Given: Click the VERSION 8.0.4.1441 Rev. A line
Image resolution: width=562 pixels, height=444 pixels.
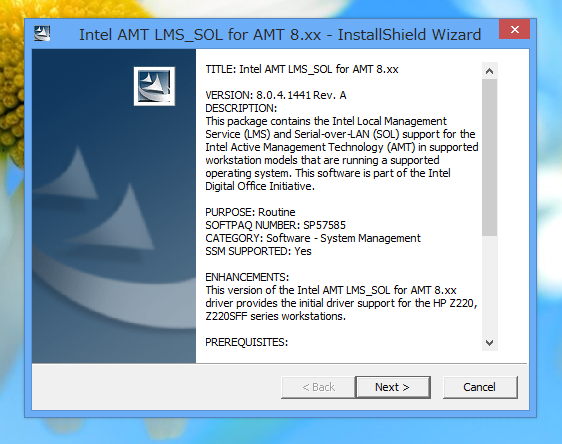Looking at the screenshot, I should [276, 95].
